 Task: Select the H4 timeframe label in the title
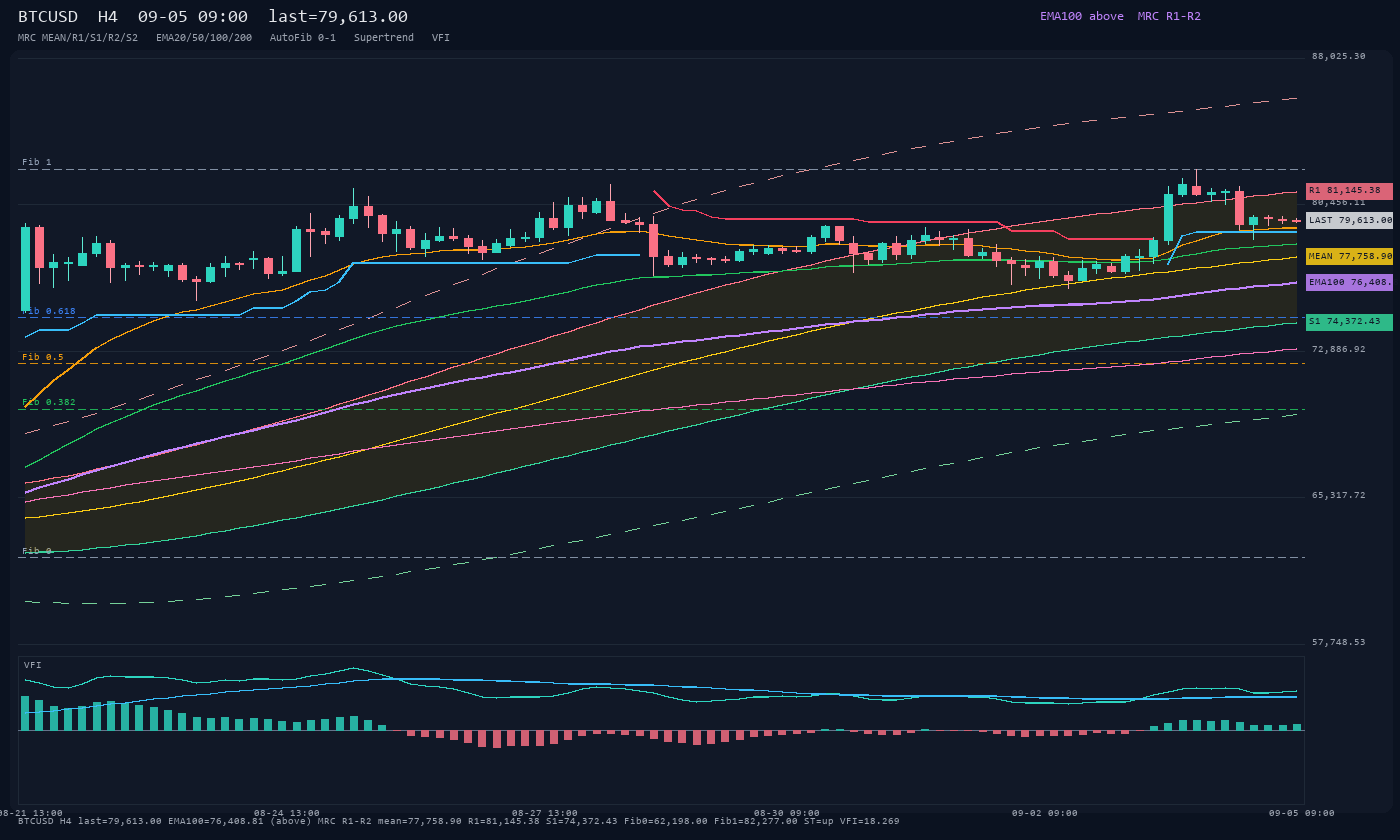pos(107,16)
